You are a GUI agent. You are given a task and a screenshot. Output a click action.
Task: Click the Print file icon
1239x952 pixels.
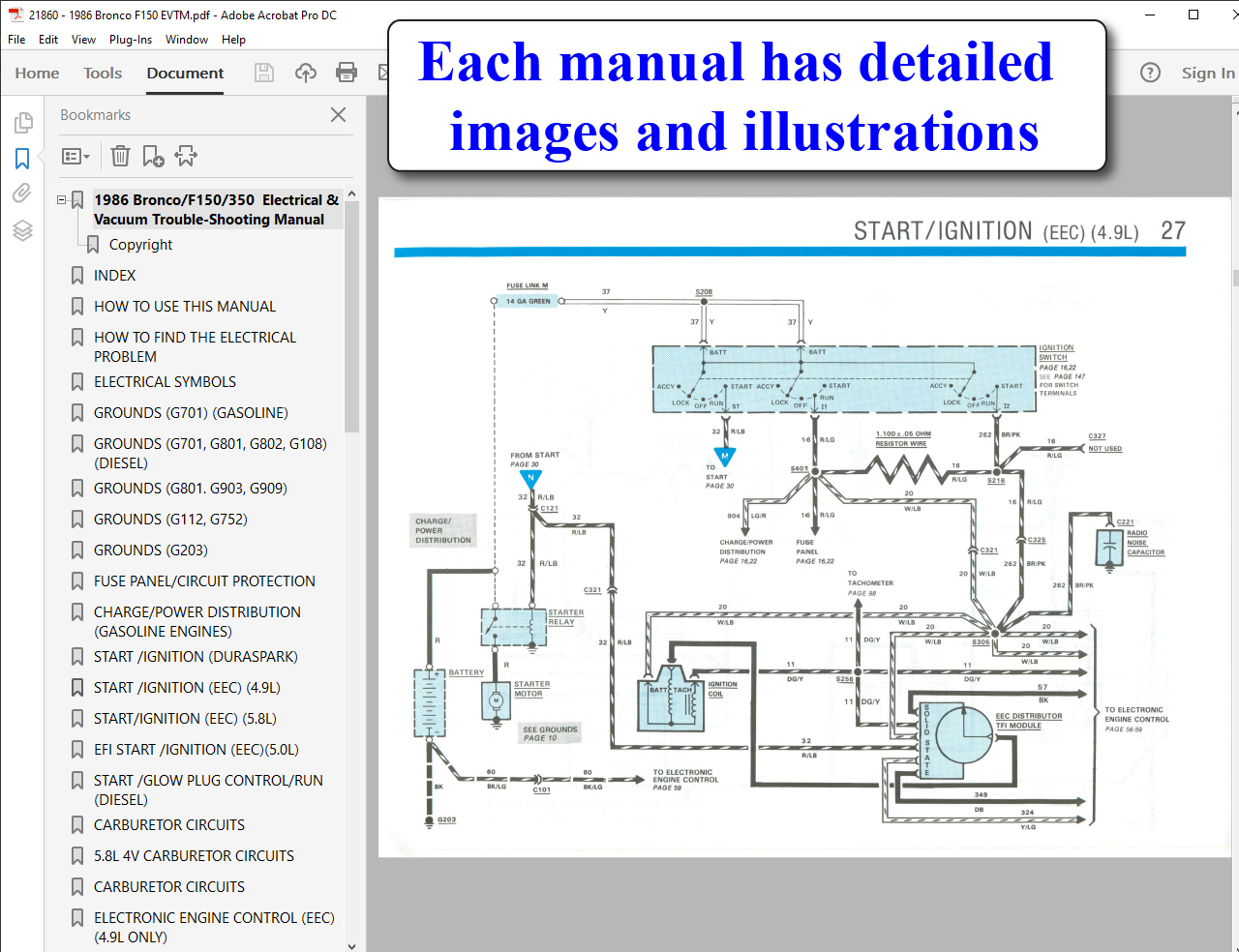click(346, 73)
